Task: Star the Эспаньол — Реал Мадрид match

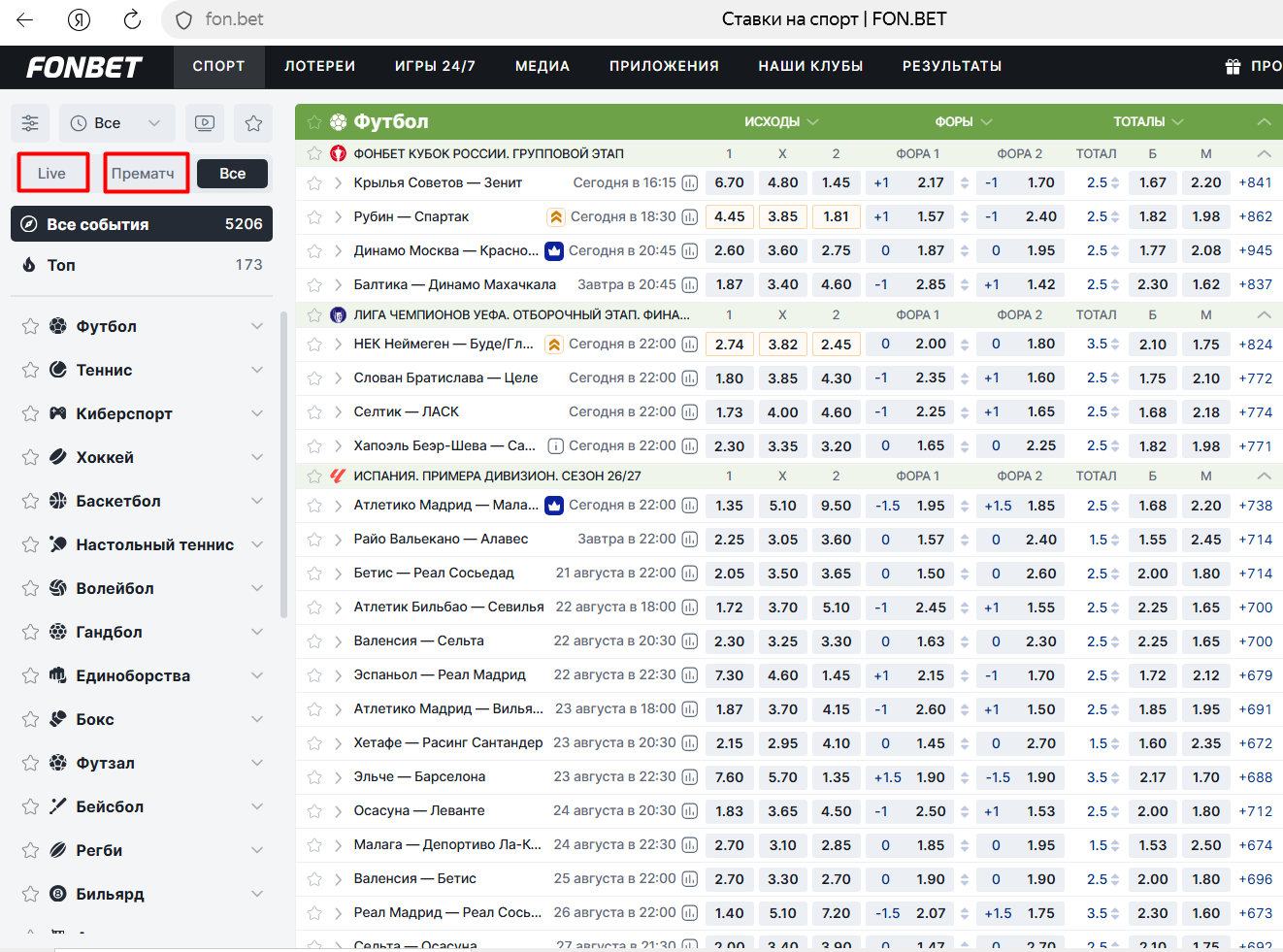Action: tap(314, 674)
